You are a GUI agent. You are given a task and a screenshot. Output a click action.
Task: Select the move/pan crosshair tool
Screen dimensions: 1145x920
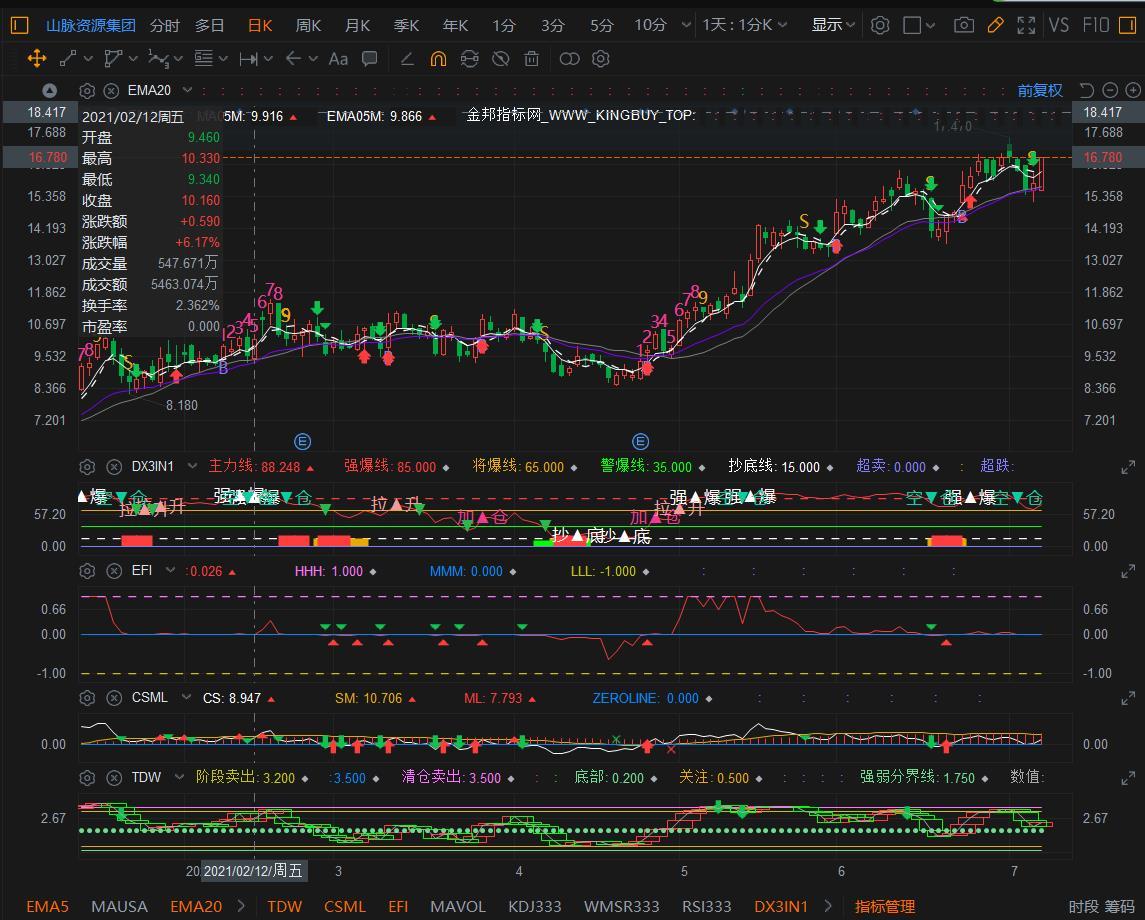37,58
